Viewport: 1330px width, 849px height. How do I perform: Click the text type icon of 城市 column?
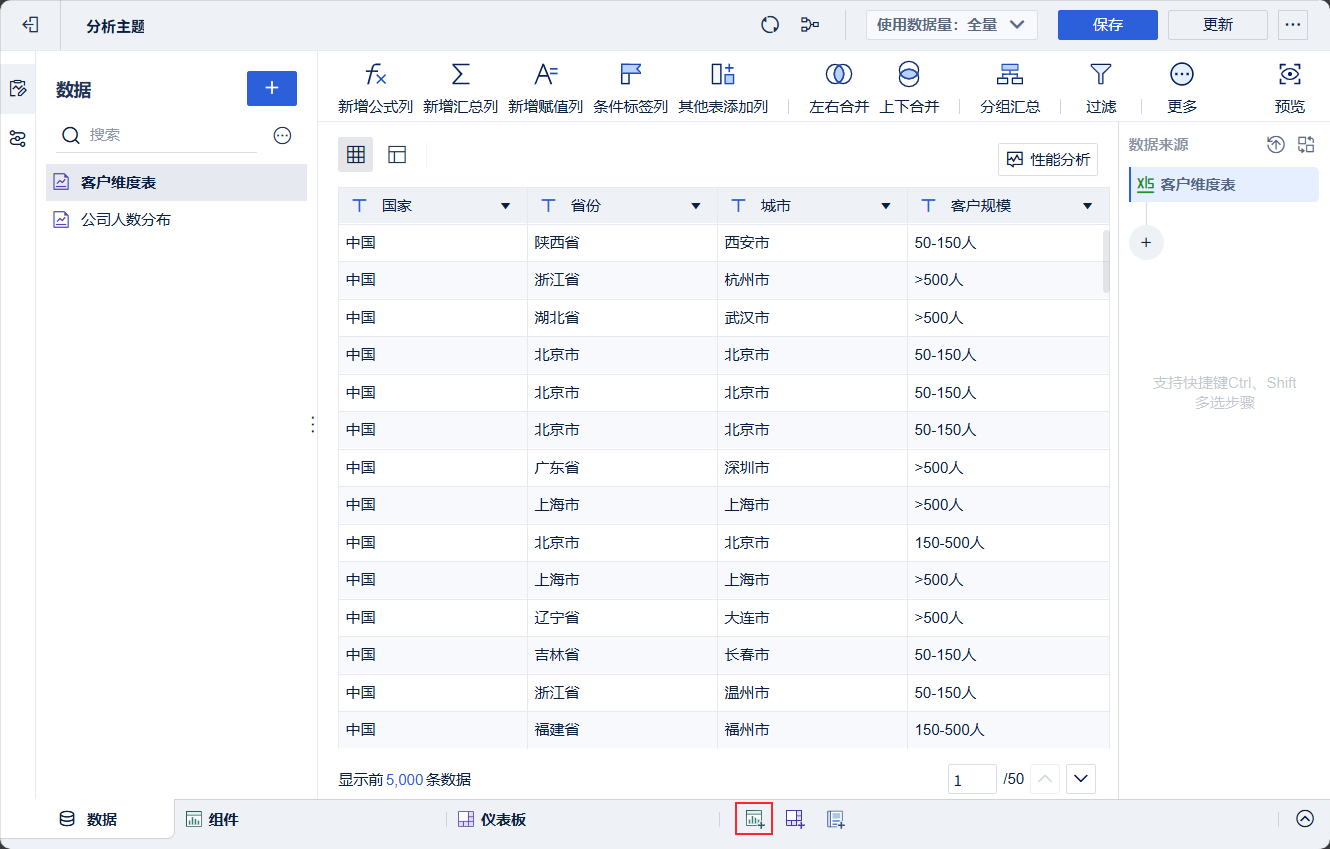(x=738, y=205)
